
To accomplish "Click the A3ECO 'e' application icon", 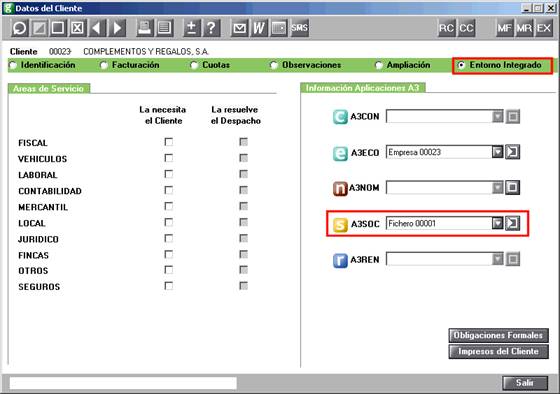I will (340, 153).
